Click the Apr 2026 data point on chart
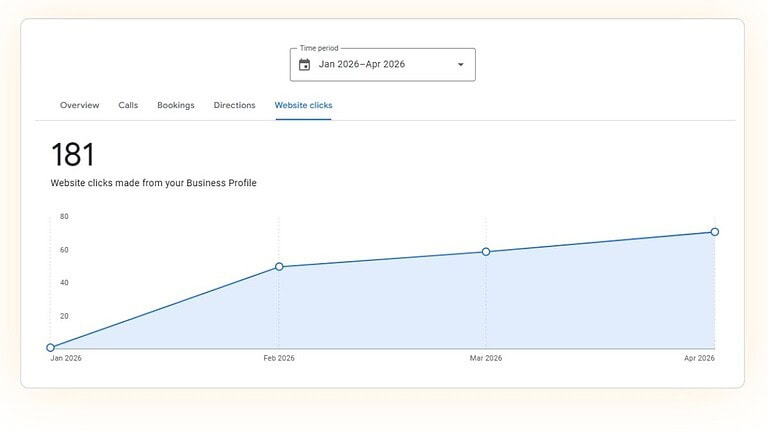768x432 pixels. tap(715, 232)
